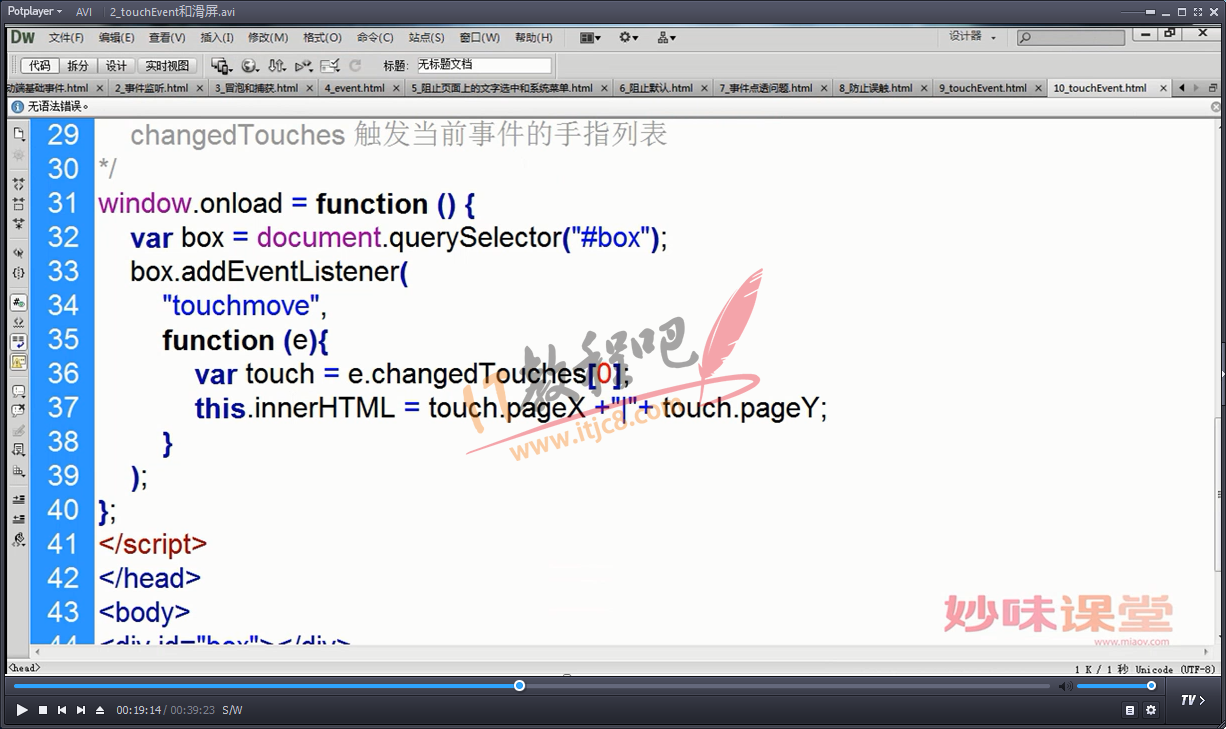This screenshot has width=1226, height=729.
Task: Open the 编辑(E) menu
Action: point(116,37)
